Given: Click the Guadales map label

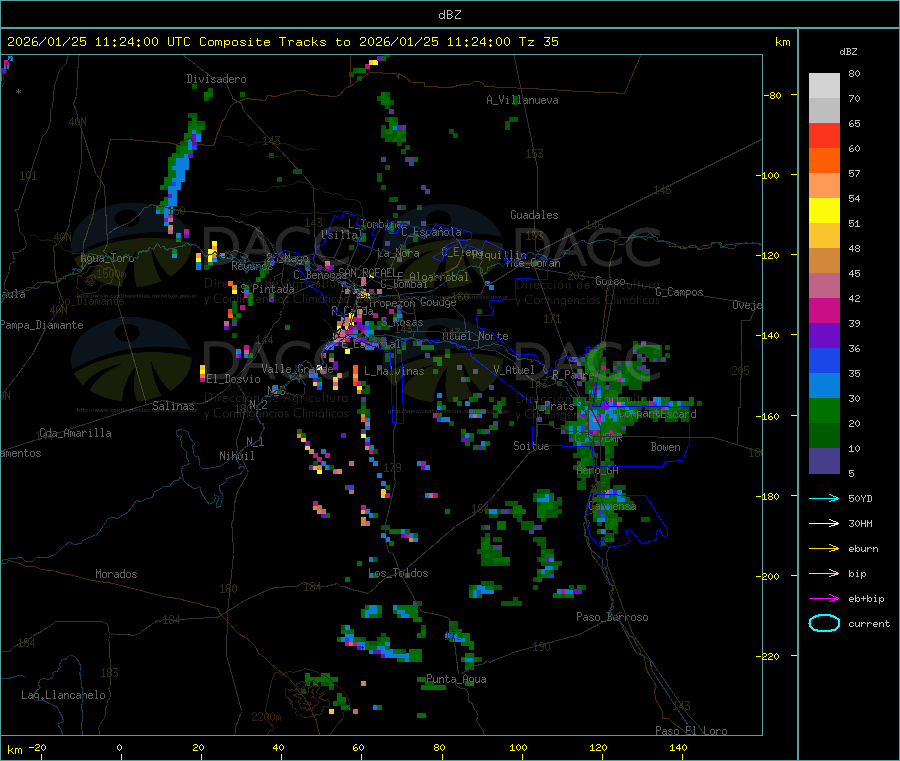Looking at the screenshot, I should coord(534,215).
